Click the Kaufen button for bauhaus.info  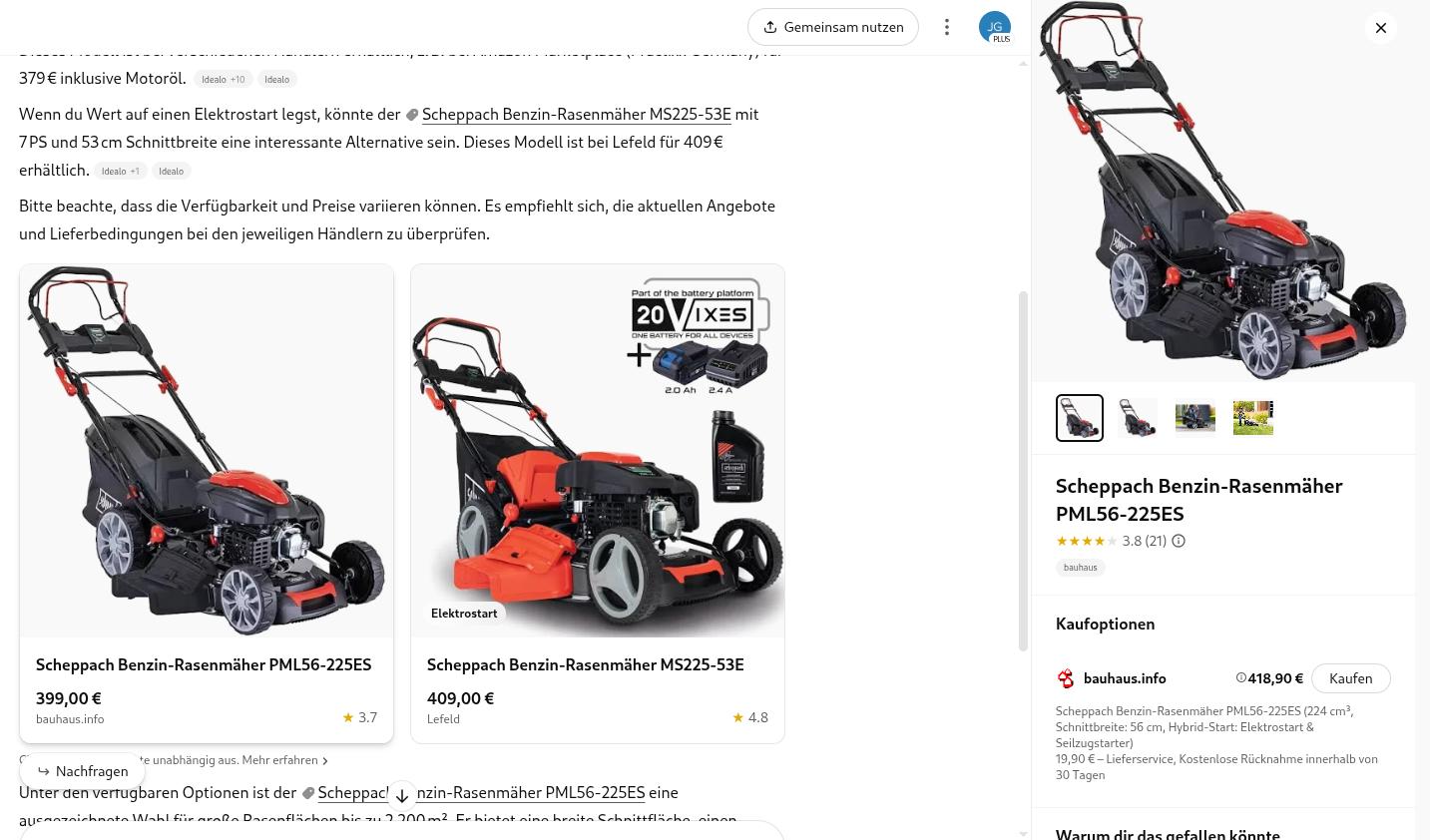click(x=1350, y=678)
